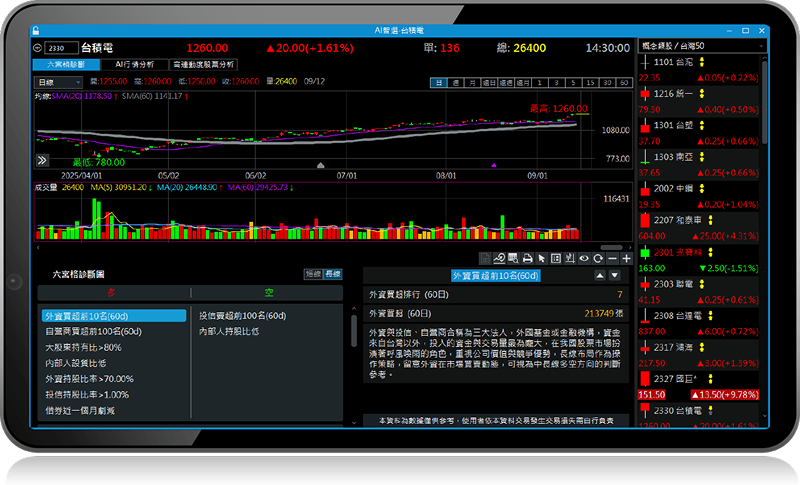Open the third analysis tab beside AI行情分析
Screen dimensions: 800x485
point(203,65)
